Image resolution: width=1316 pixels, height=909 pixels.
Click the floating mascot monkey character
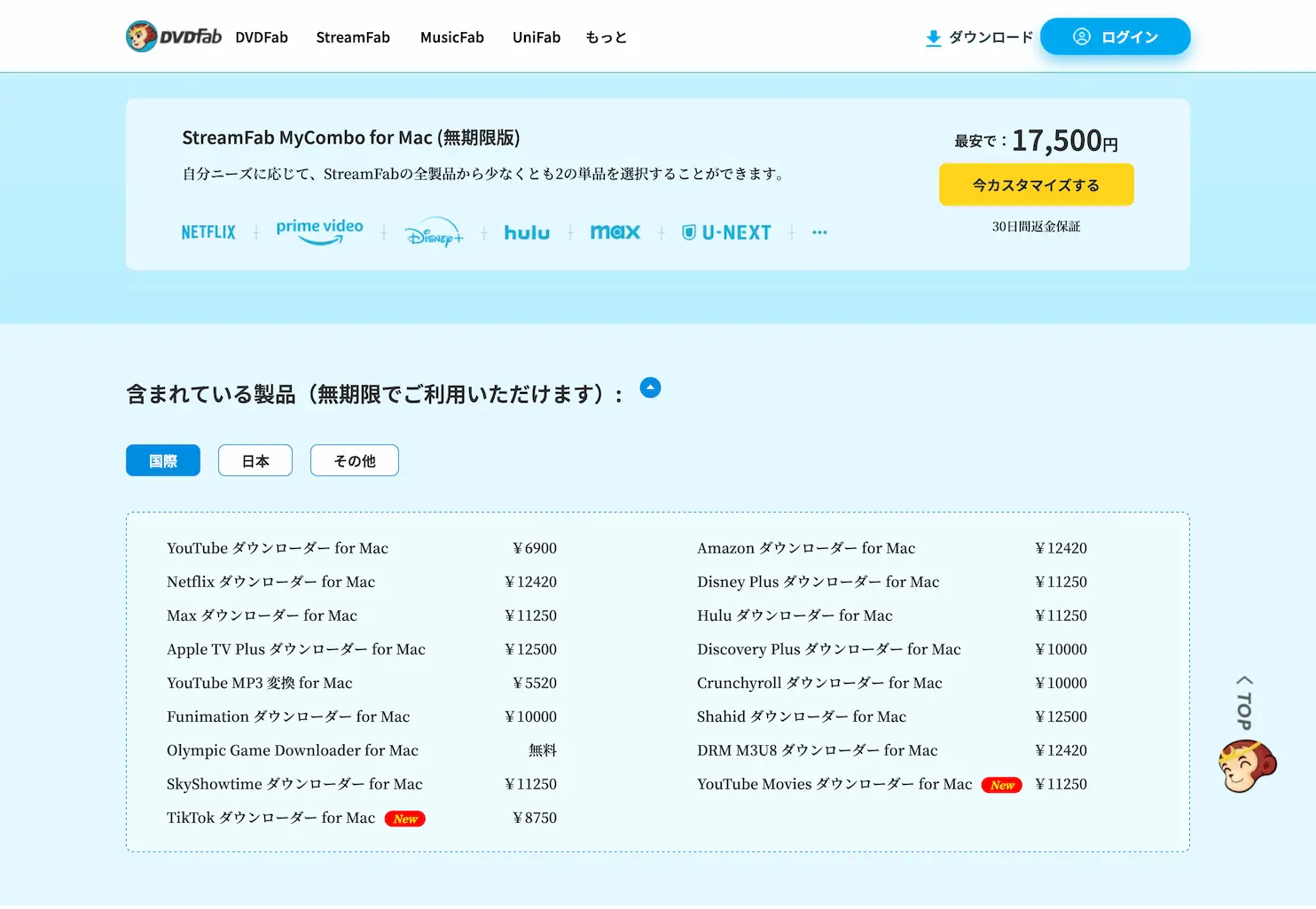(x=1246, y=764)
